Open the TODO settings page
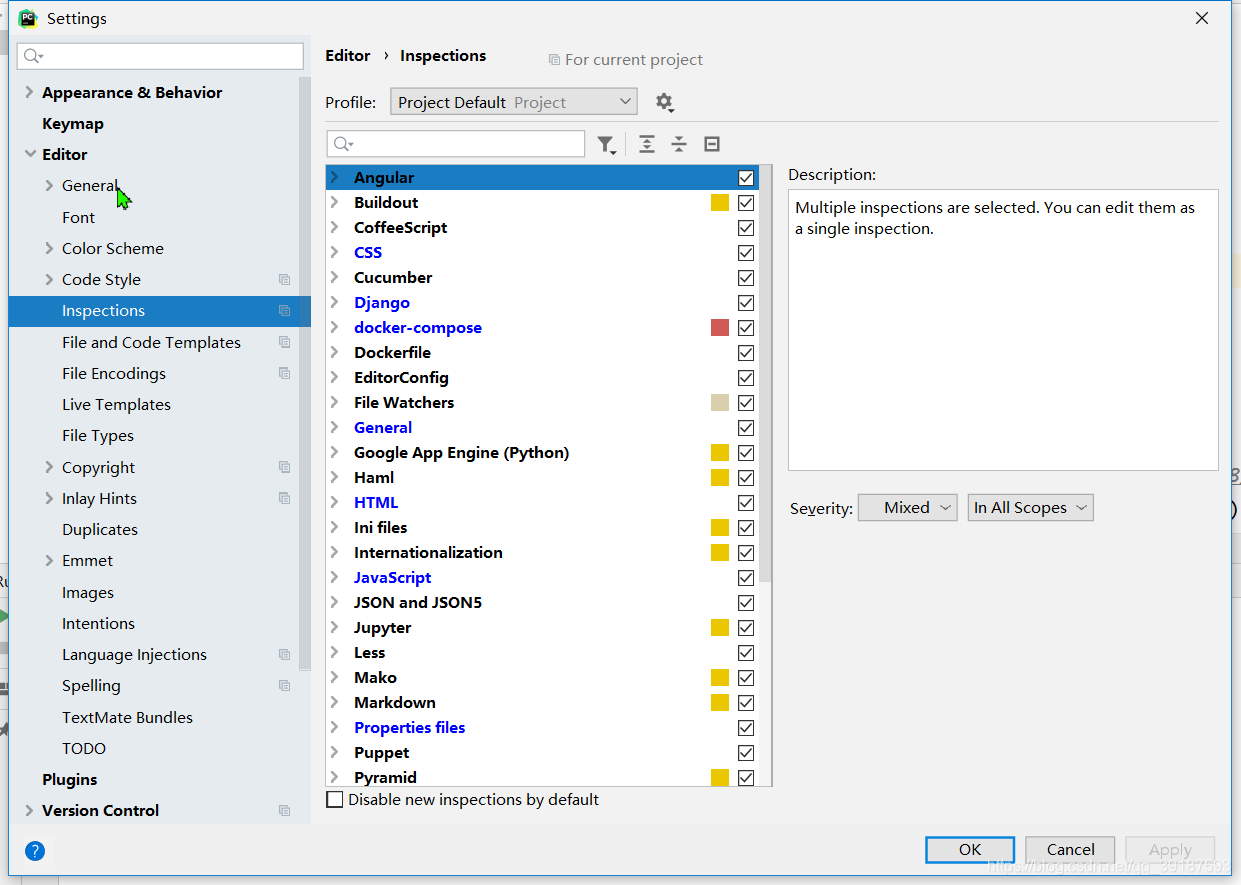This screenshot has width=1241, height=885. click(x=84, y=748)
